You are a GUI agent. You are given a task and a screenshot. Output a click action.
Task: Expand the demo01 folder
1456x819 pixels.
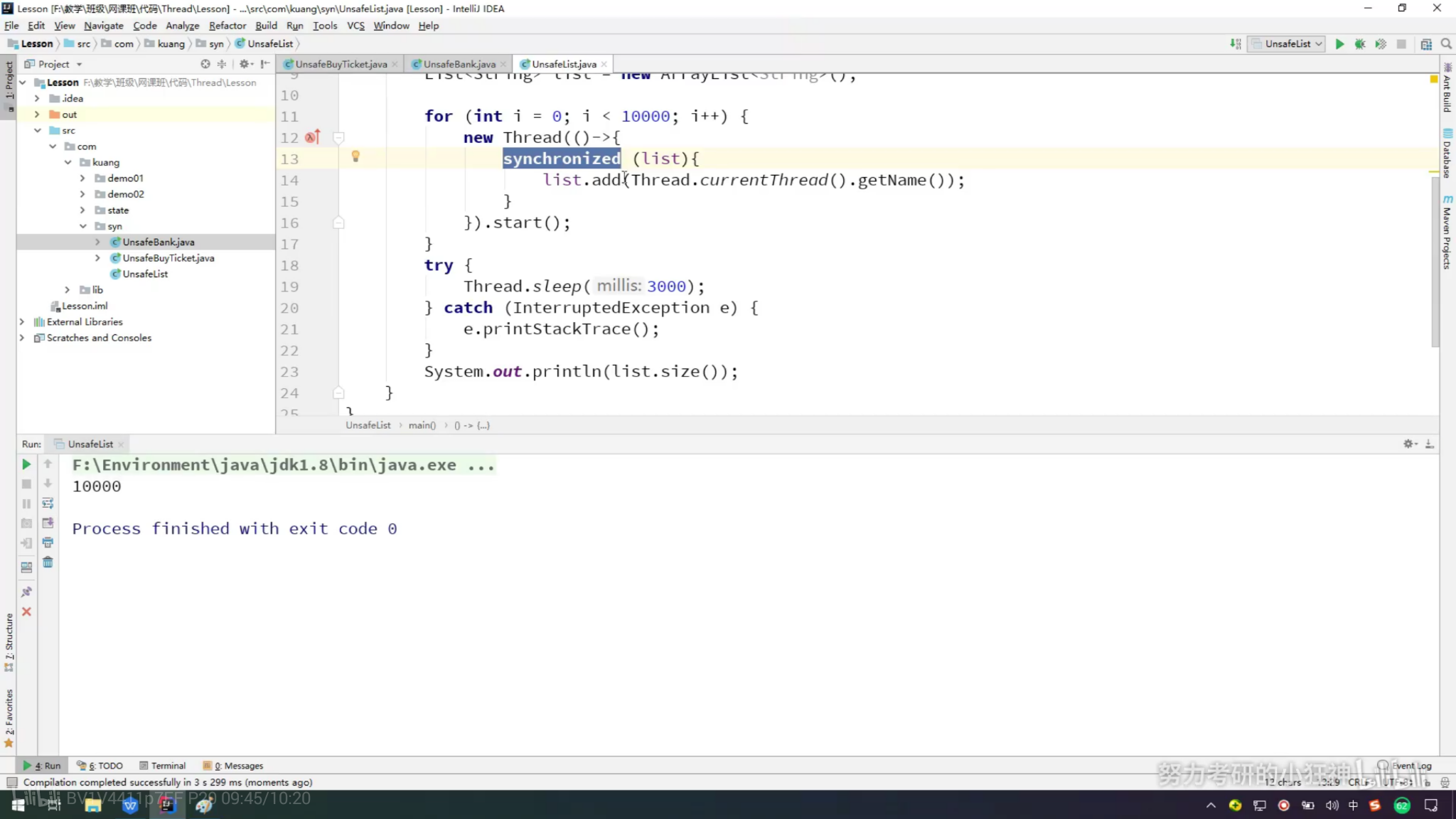click(82, 178)
